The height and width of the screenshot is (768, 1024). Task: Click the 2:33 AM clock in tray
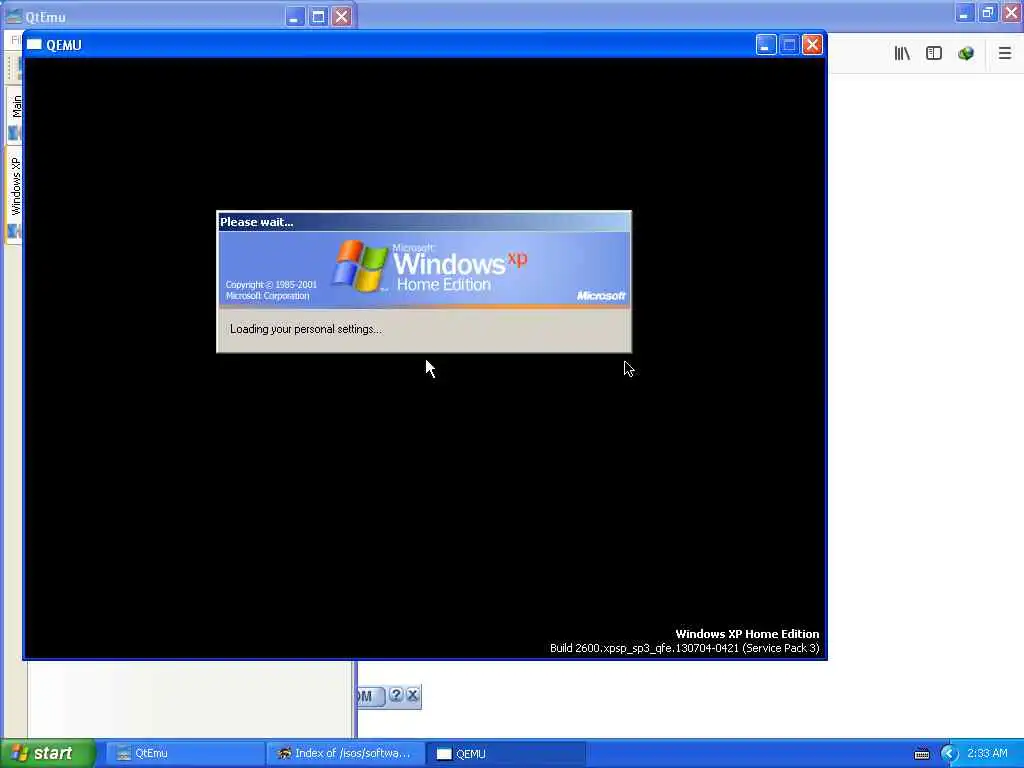coord(987,754)
